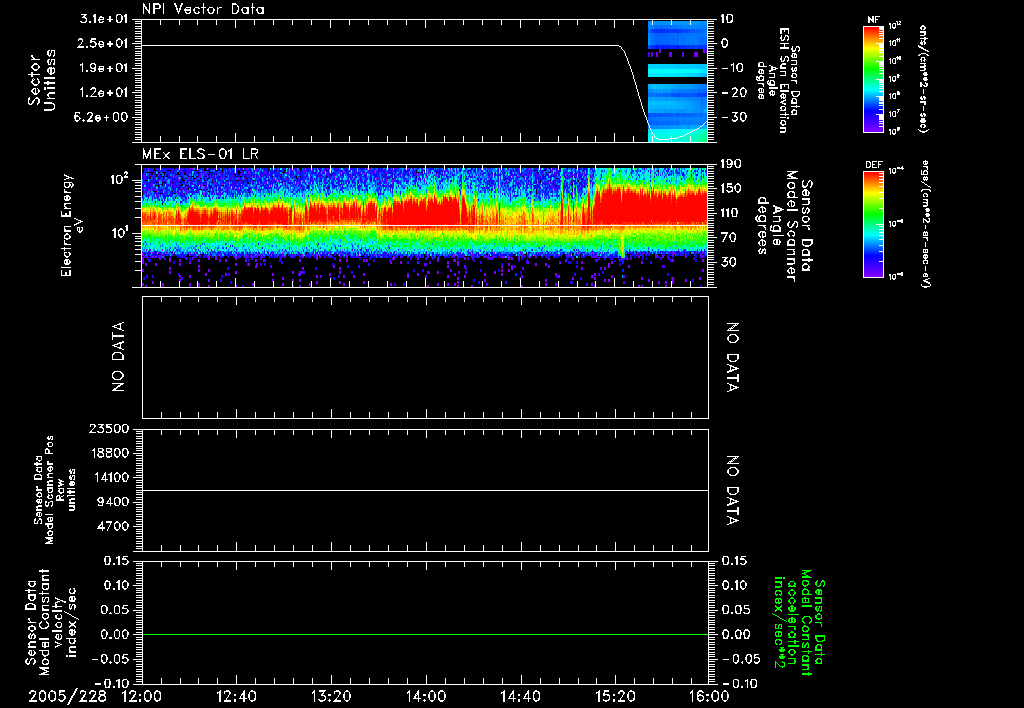The width and height of the screenshot is (1024, 708).
Task: Click the 15:20 time axis label
Action: click(x=615, y=695)
